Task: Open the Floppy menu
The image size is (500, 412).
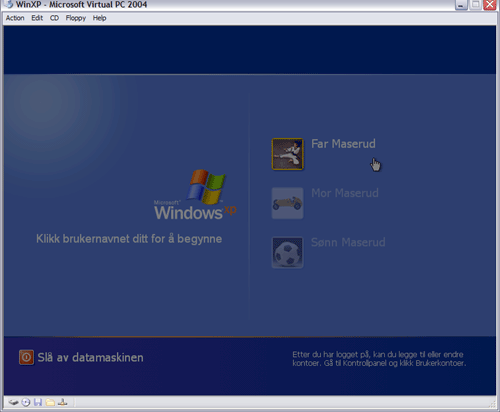Action: (x=76, y=18)
